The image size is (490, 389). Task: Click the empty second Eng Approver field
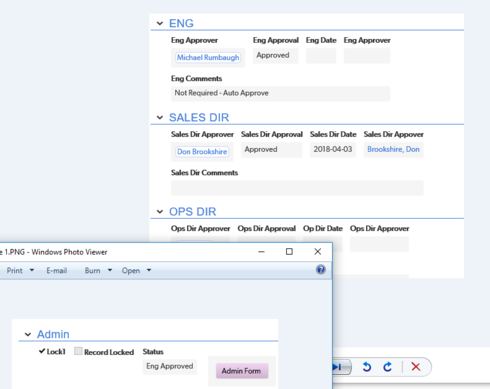pyautogui.click(x=367, y=56)
